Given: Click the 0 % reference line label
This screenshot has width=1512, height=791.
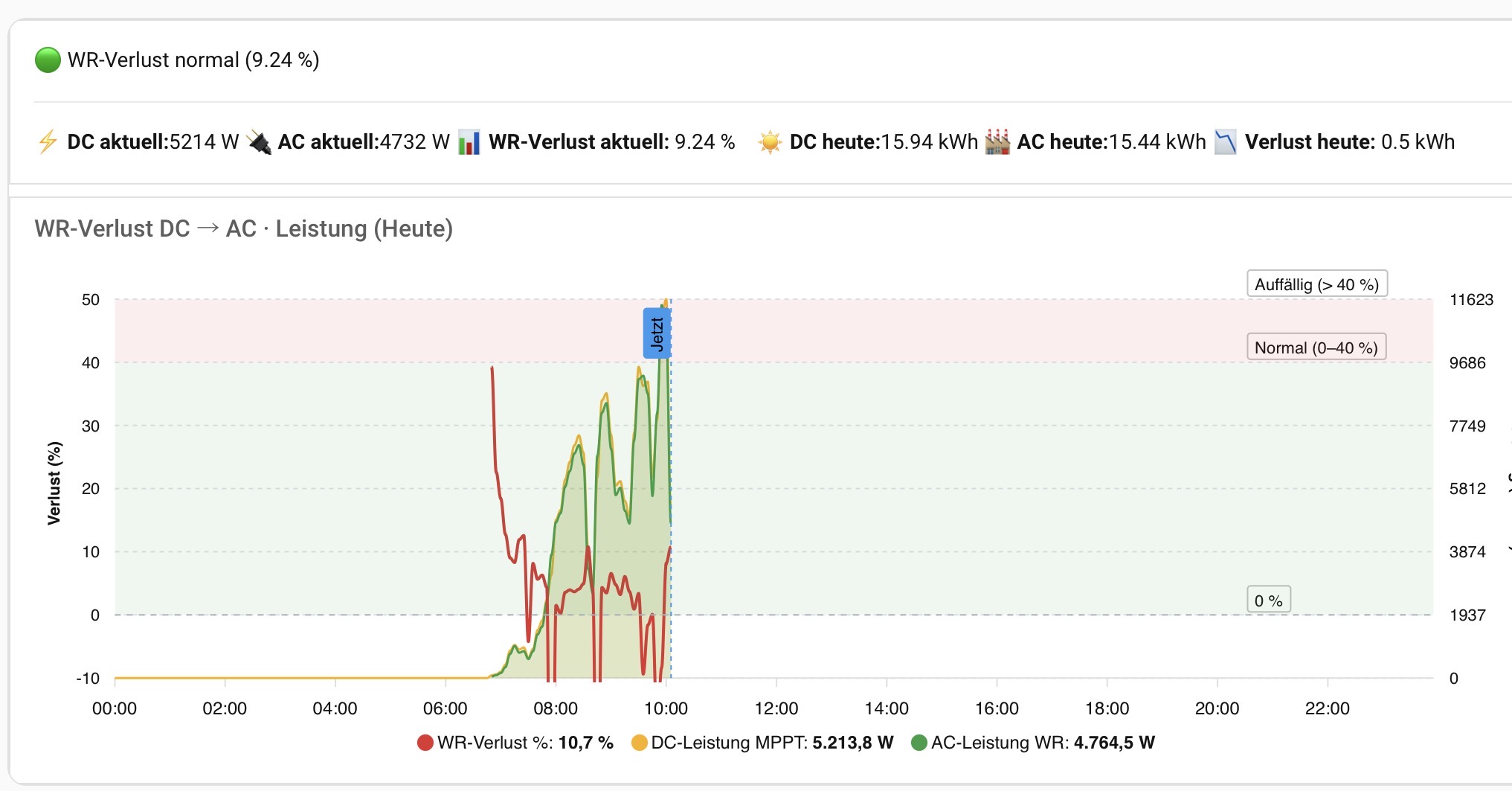Looking at the screenshot, I should click(1268, 601).
